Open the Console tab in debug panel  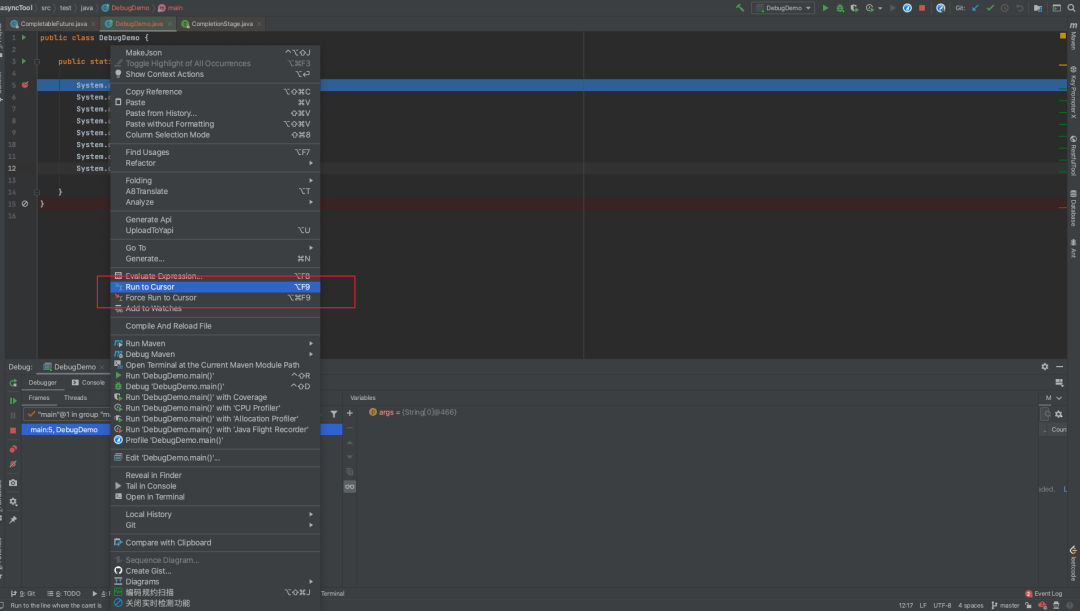coord(92,382)
